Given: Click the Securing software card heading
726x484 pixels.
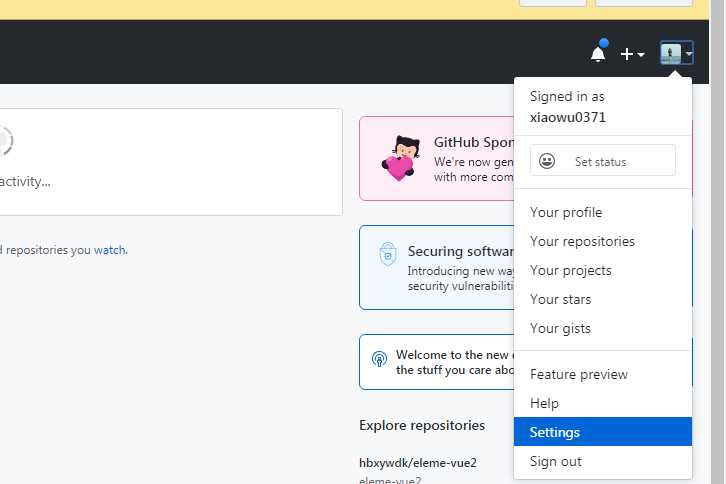Looking at the screenshot, I should point(461,251).
